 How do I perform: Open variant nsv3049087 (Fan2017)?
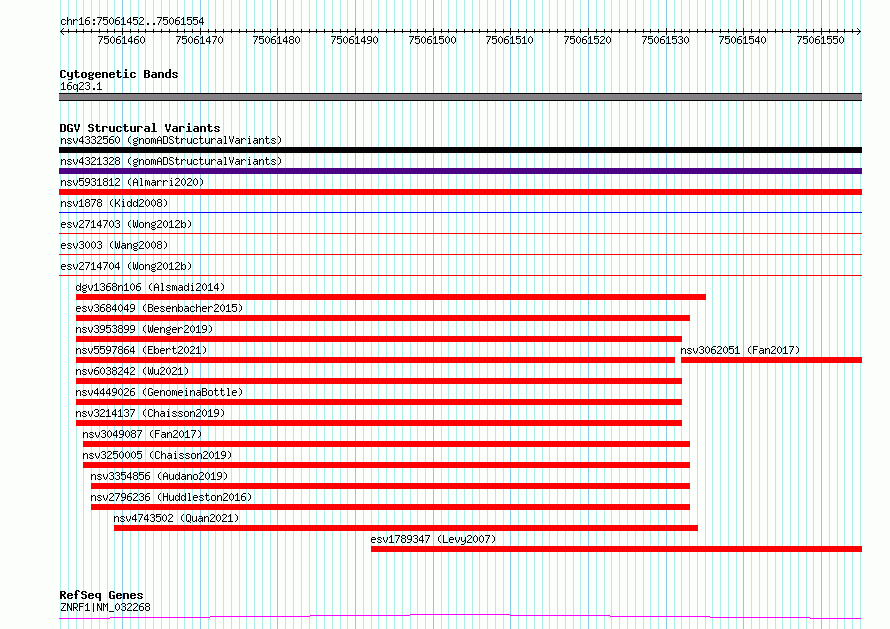[142, 434]
